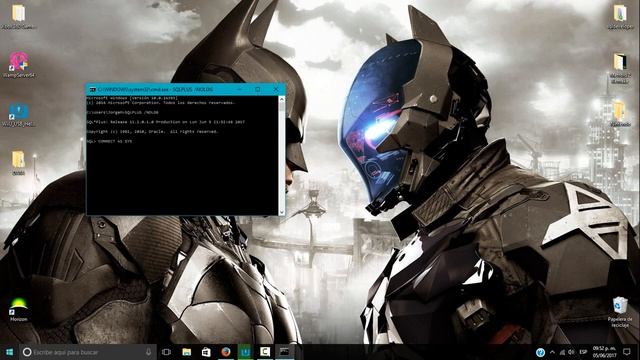This screenshot has width=640, height=360.
Task: Click the Cortana circle icon
Action: click(27, 352)
